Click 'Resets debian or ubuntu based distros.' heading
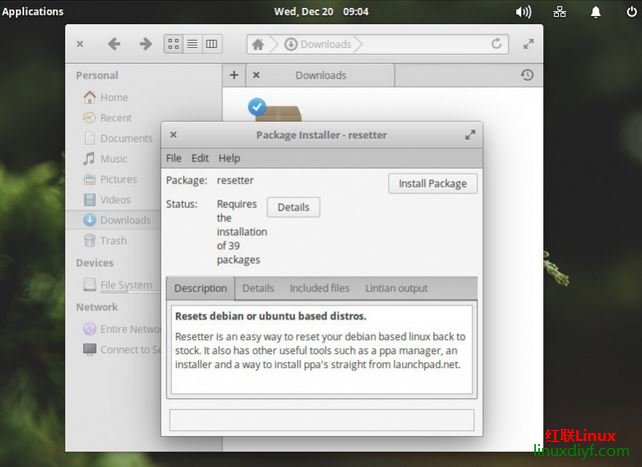Image resolution: width=642 pixels, height=467 pixels. click(271, 316)
